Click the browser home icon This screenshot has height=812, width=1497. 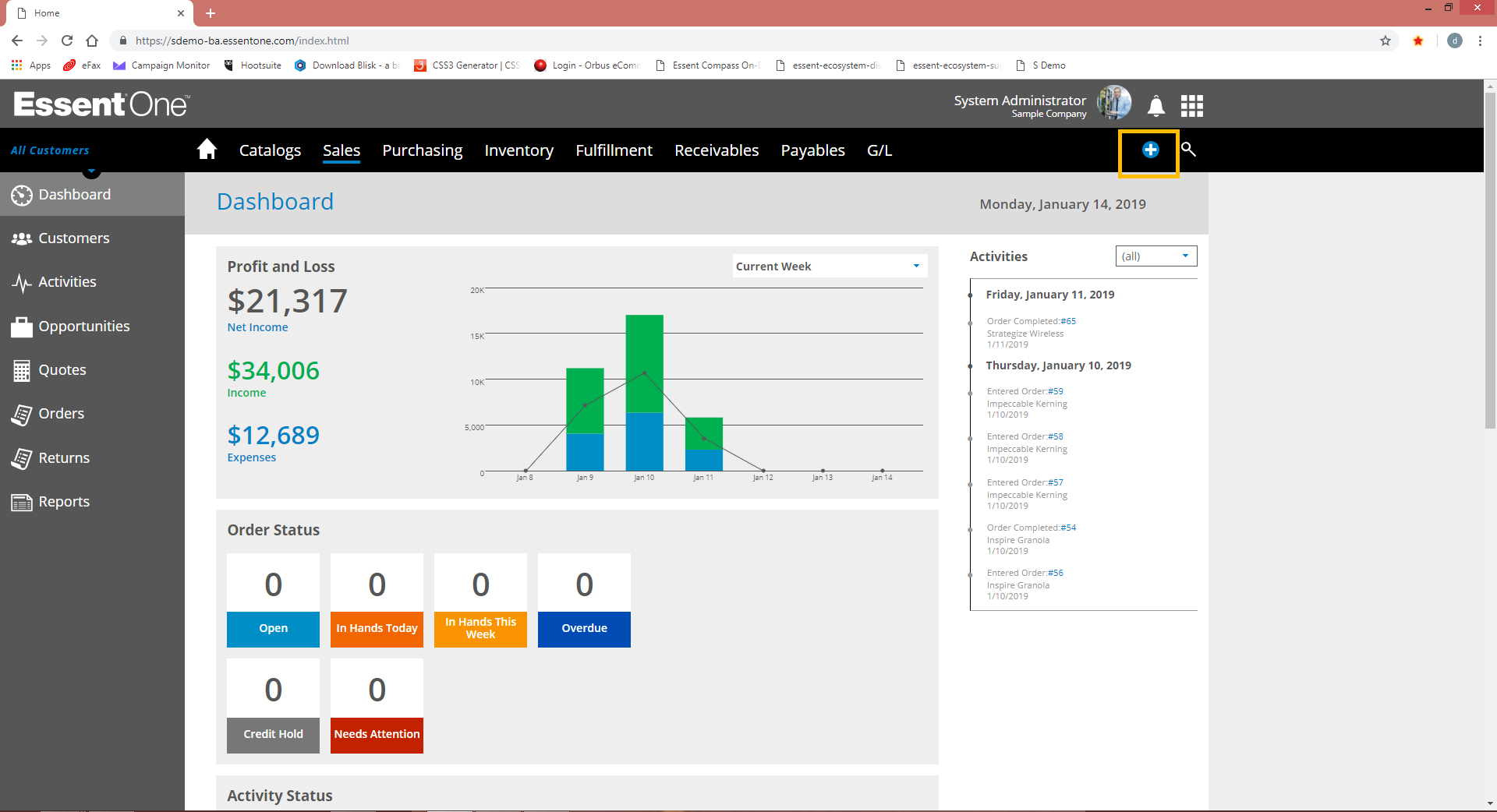(92, 41)
